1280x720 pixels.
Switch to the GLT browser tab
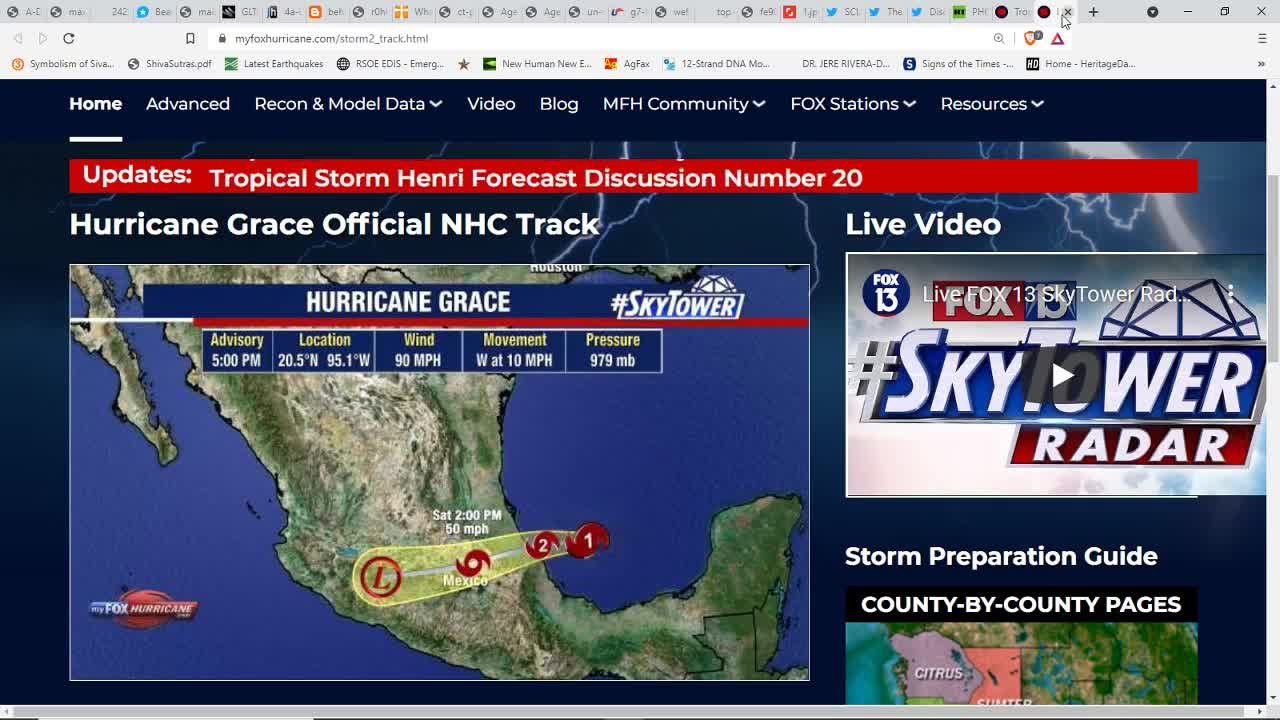click(240, 12)
